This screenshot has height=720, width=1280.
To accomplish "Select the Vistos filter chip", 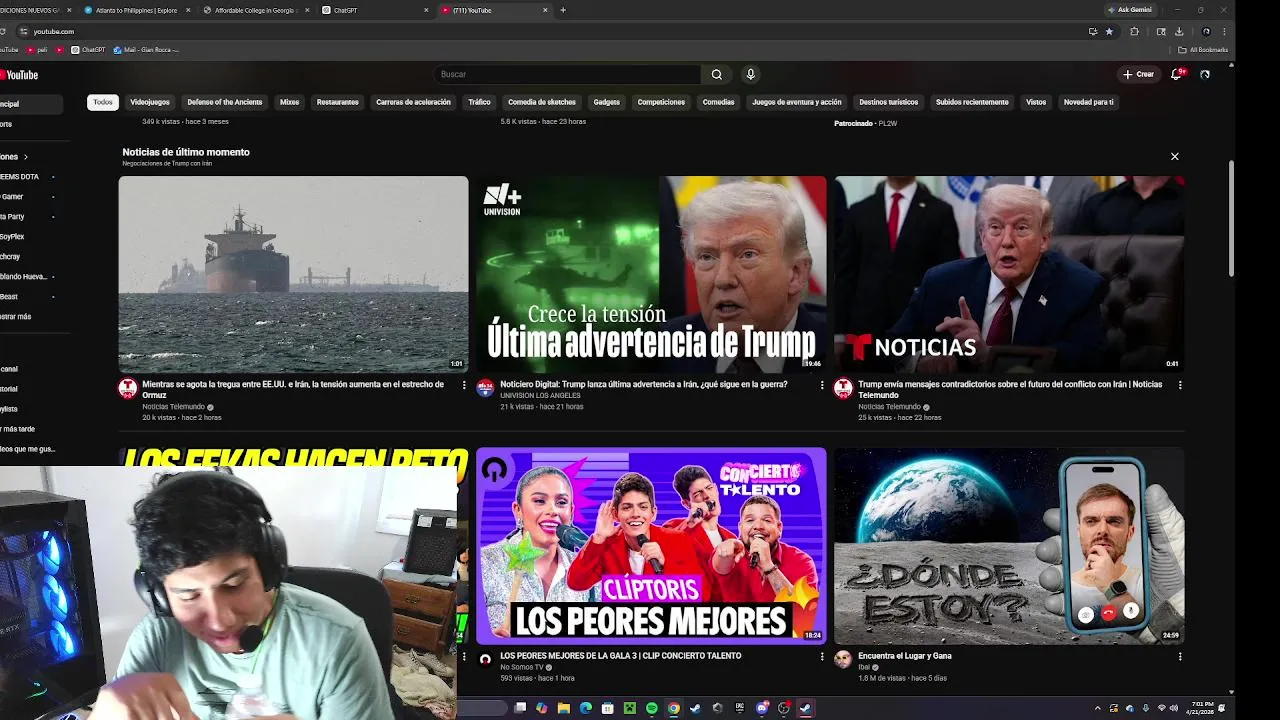I will point(1036,102).
